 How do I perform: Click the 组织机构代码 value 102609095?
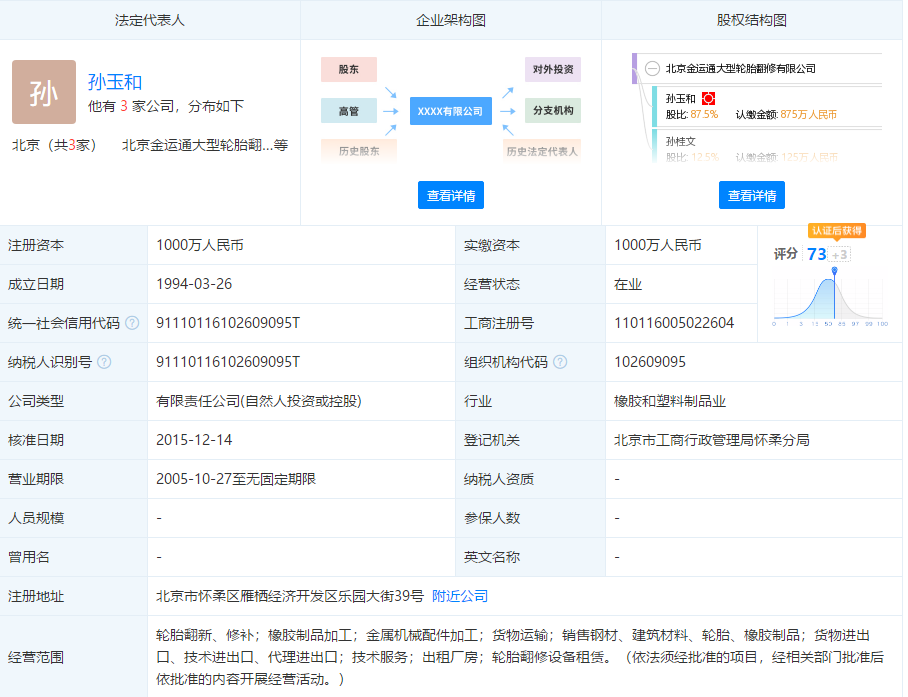[650, 362]
